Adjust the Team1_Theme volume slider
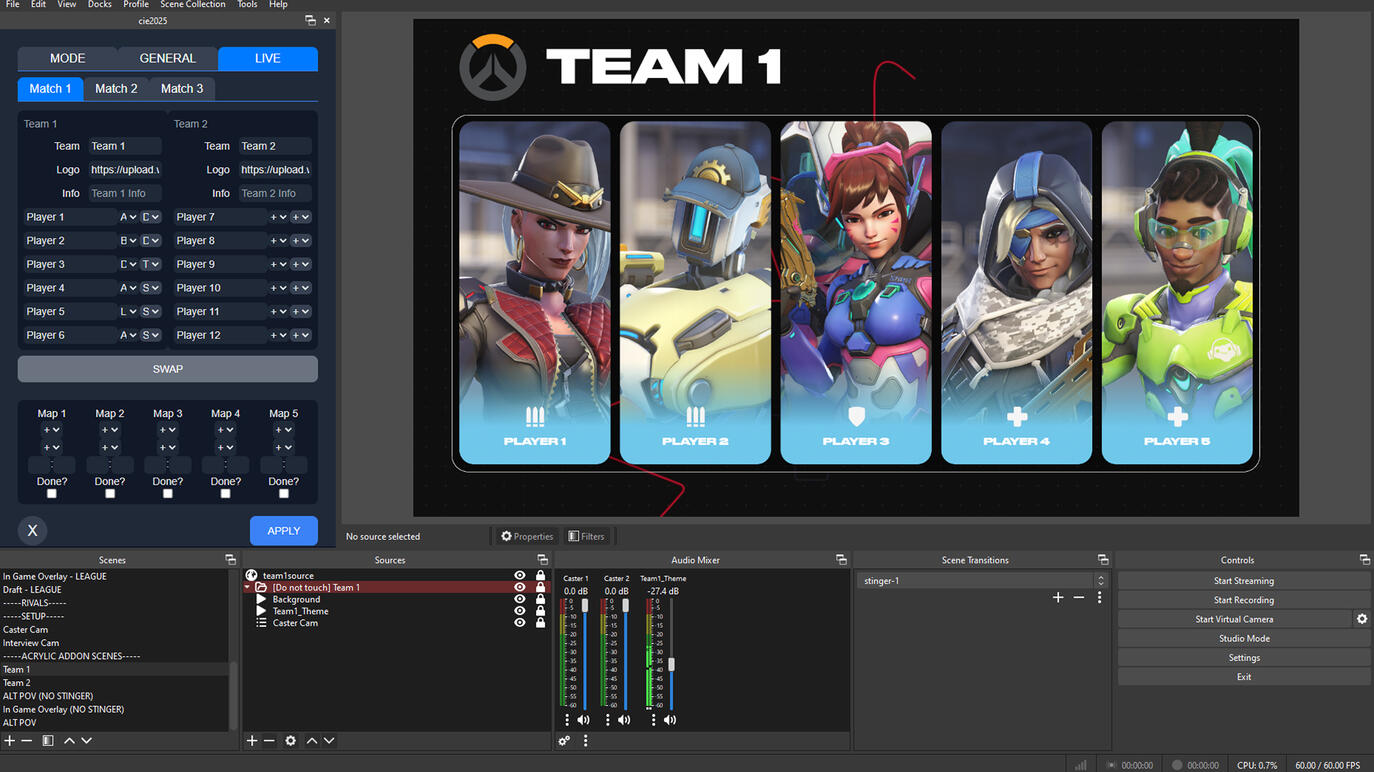Viewport: 1374px width, 772px height. [x=671, y=664]
